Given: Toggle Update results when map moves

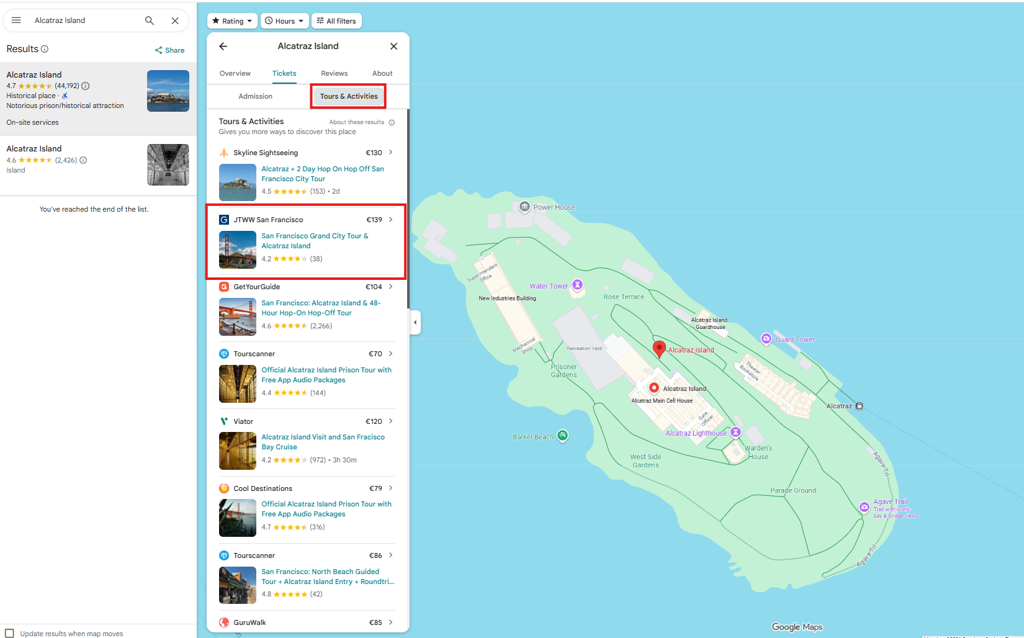Looking at the screenshot, I should (10, 633).
